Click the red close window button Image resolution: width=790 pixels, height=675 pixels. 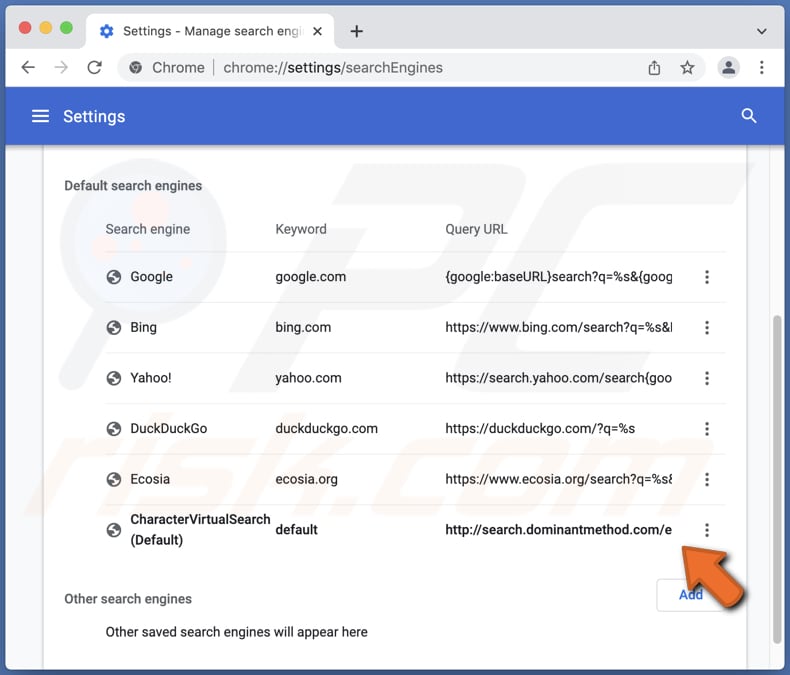click(25, 28)
